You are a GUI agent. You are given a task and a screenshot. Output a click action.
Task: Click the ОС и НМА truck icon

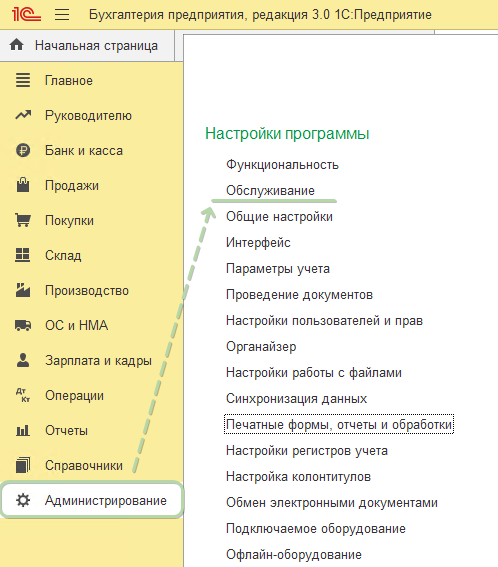(23, 325)
